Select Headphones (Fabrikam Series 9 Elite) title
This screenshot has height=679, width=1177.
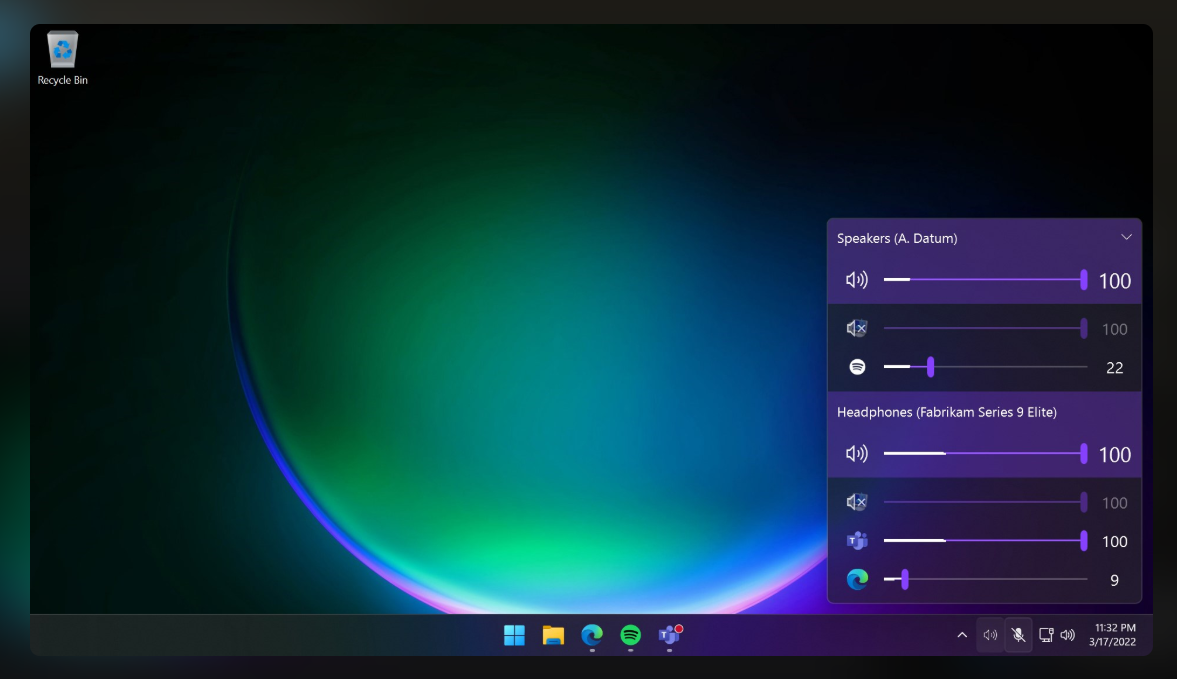pyautogui.click(x=947, y=412)
